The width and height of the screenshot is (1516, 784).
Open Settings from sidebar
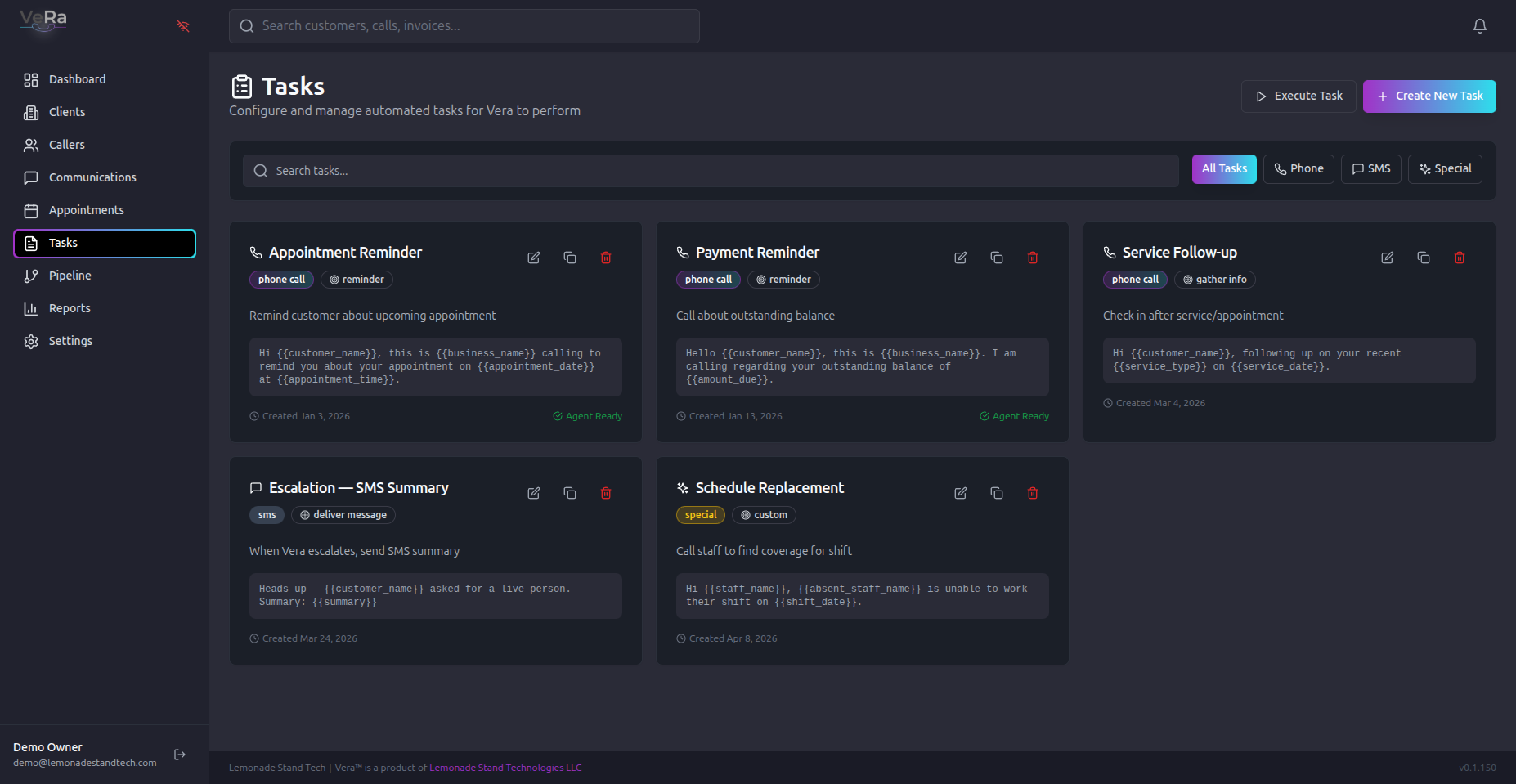click(x=105, y=341)
